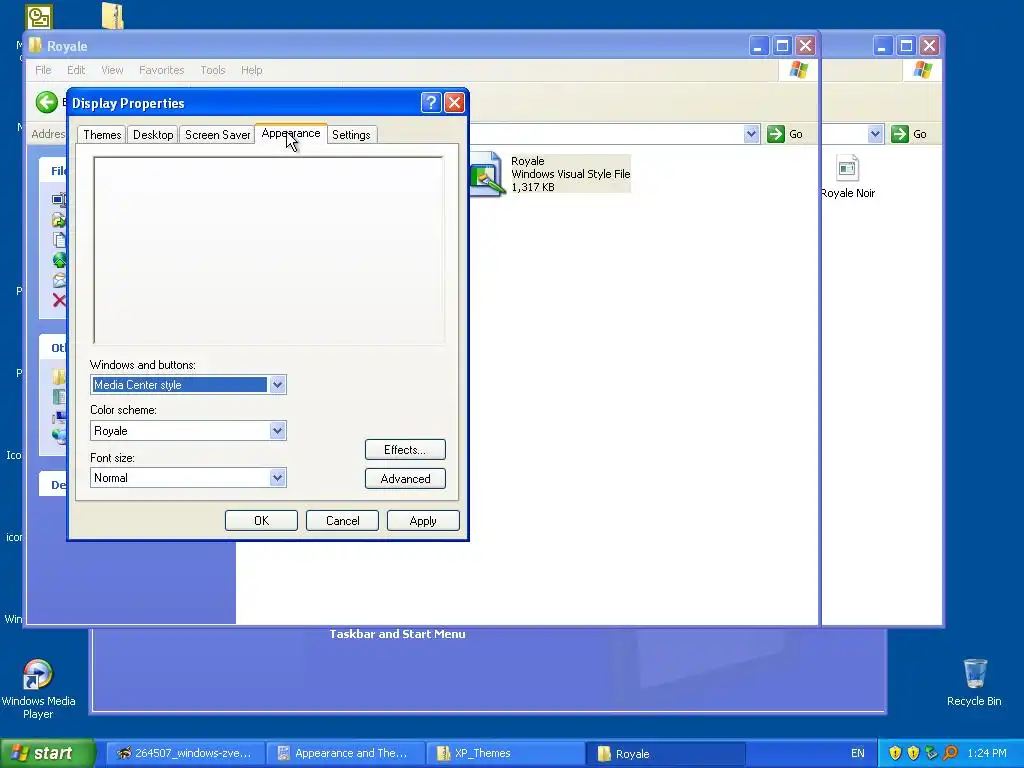Click the orange magnifier tray icon
Screen dimensions: 1024x768
tap(950, 753)
